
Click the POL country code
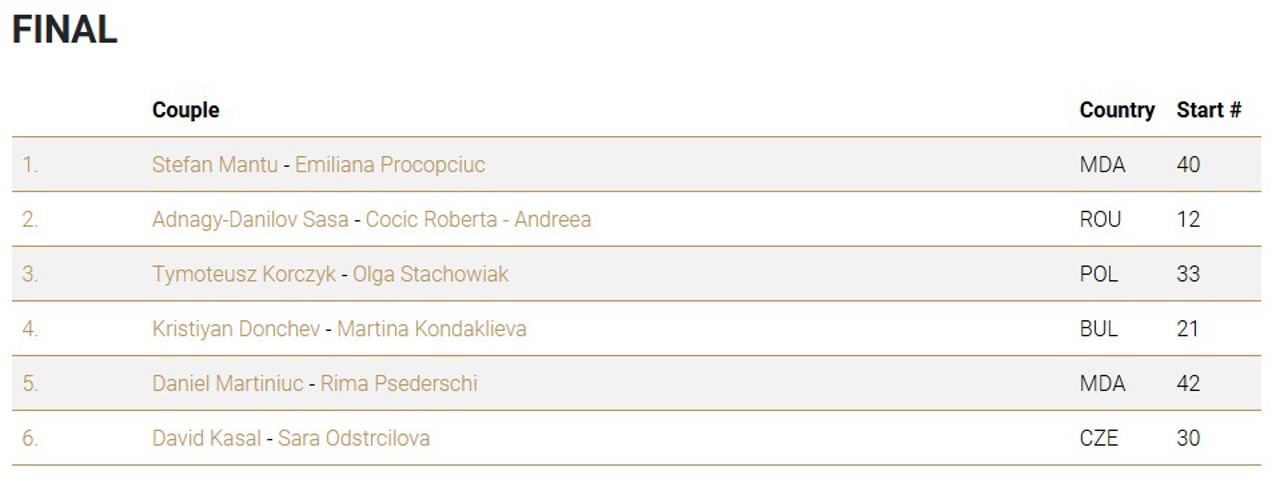coord(1099,274)
